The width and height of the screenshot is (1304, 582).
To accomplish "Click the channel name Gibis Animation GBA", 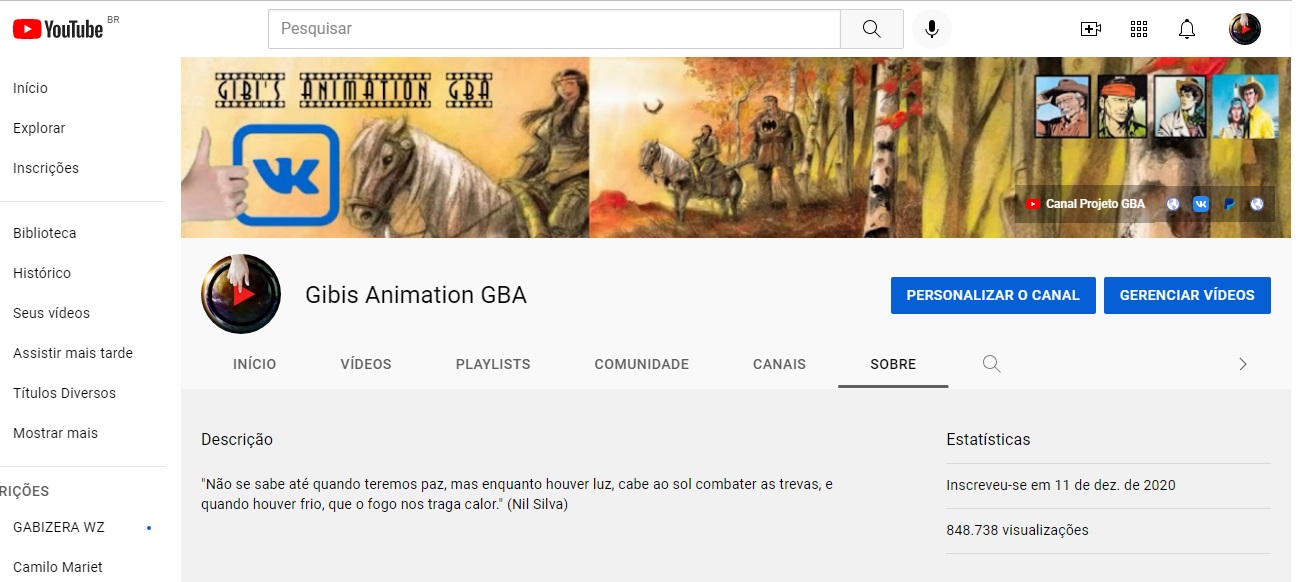I will pos(416,295).
